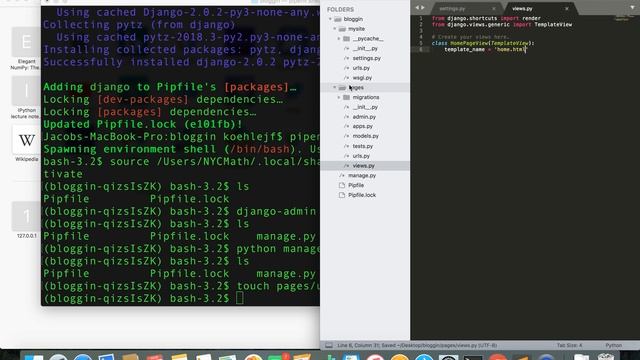Open the 127.0.0.1 desktop shortcut icon
Image resolution: width=640 pixels, height=360 pixels.
tap(27, 216)
